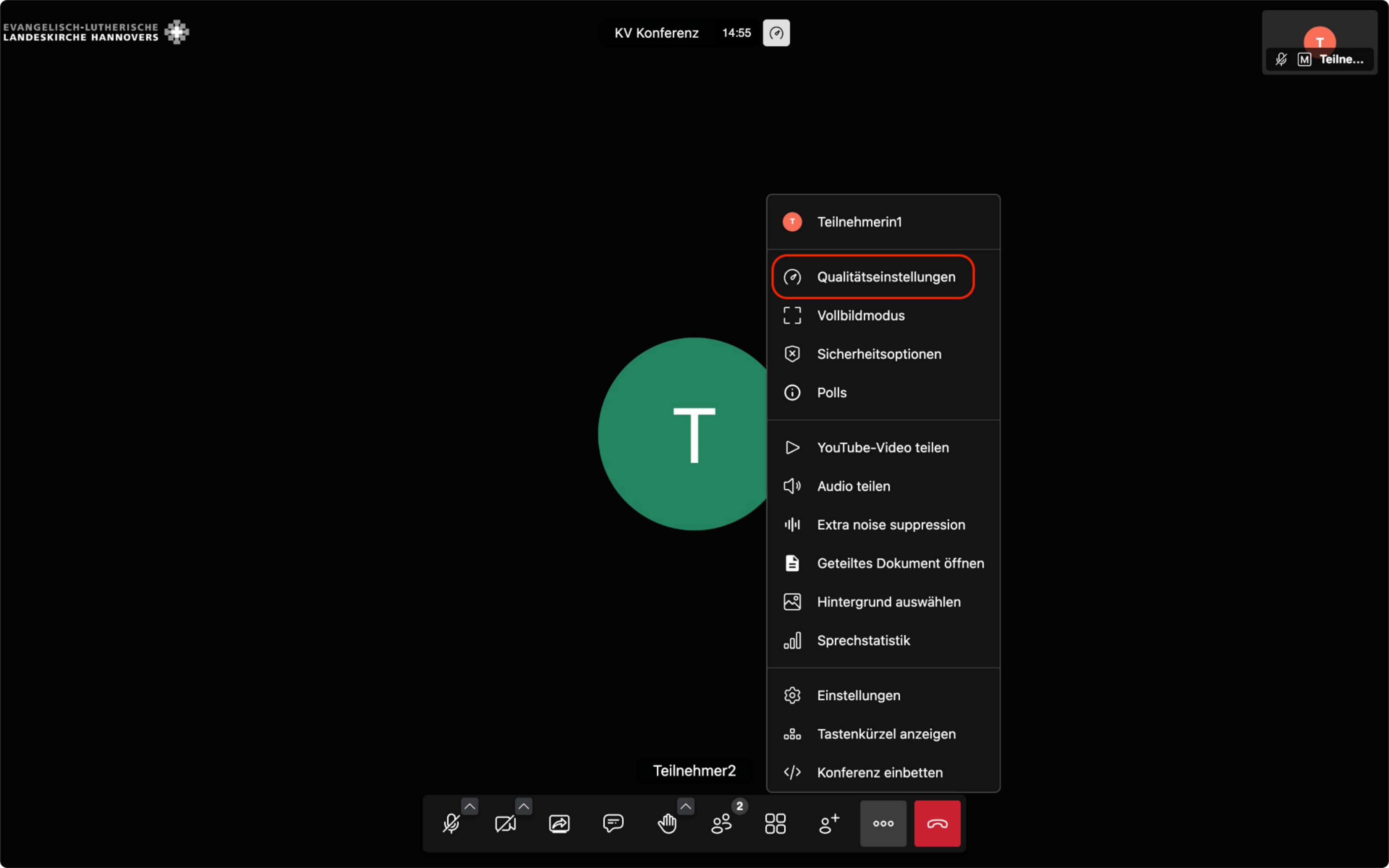Choose YouTube-Video teilen
Image resolution: width=1389 pixels, height=868 pixels.
click(883, 447)
